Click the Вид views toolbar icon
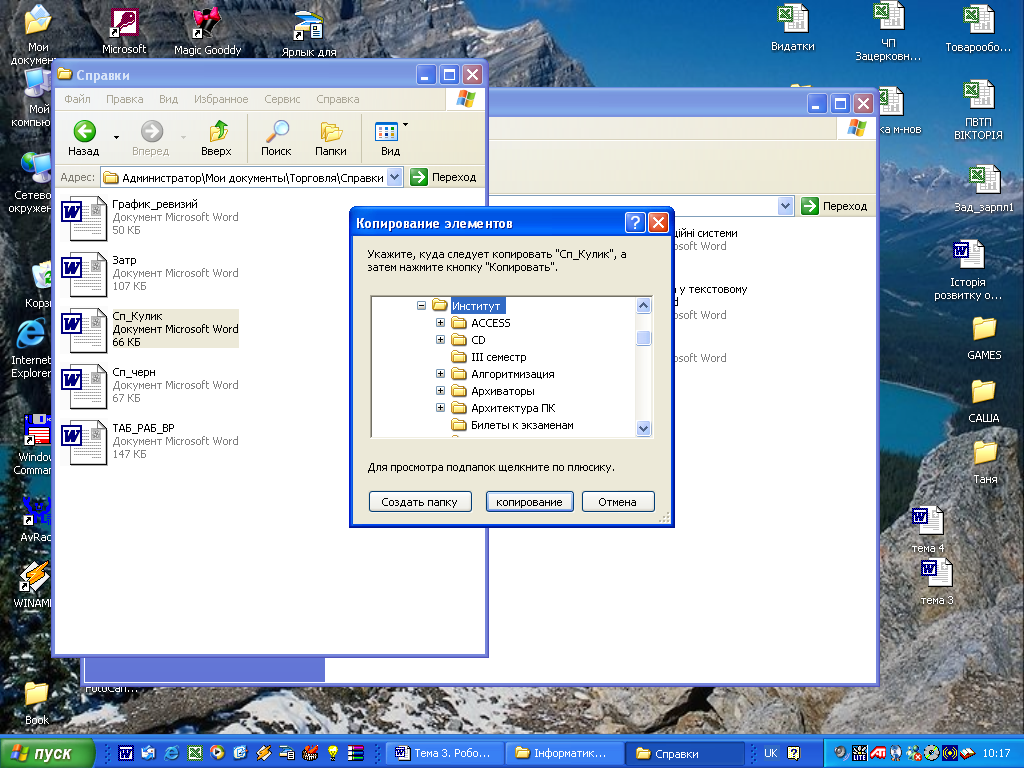This screenshot has height=768, width=1024. pos(387,131)
